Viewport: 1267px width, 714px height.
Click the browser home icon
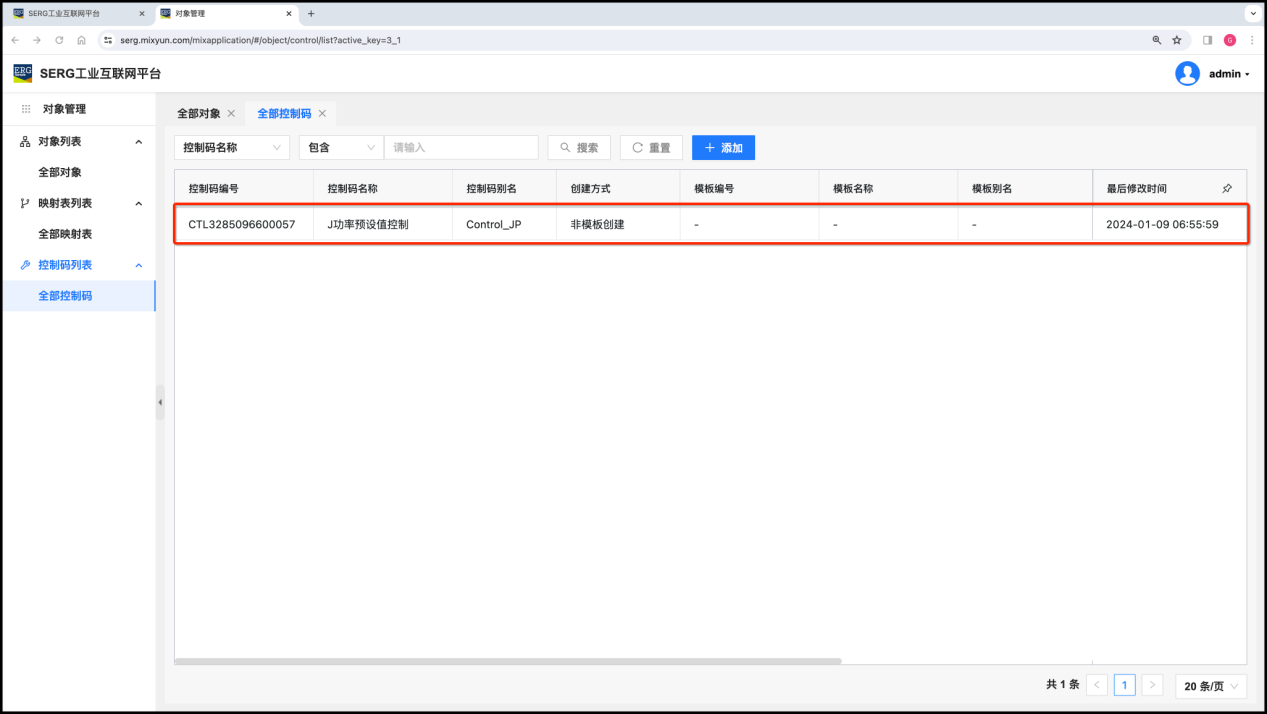81,40
